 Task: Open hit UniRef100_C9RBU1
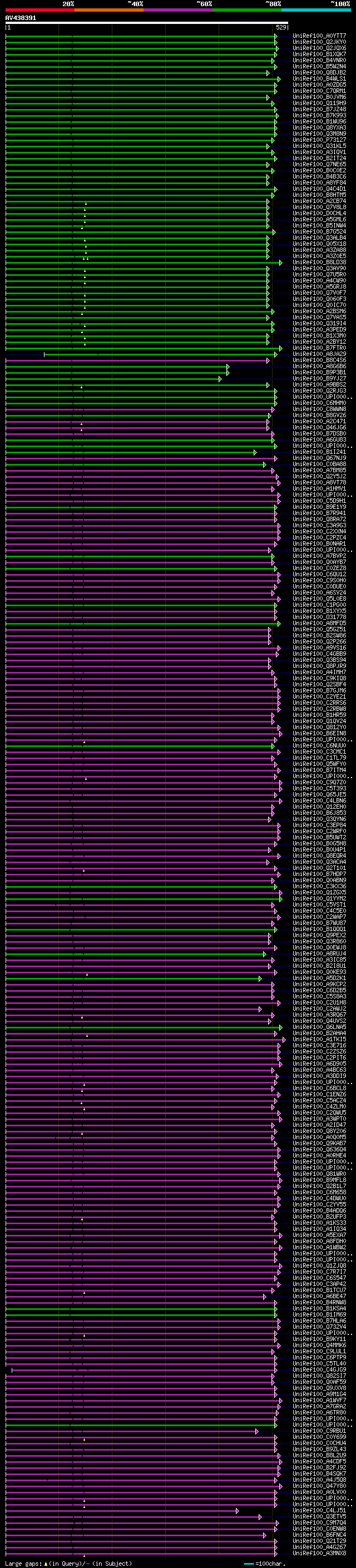[x=319, y=1432]
